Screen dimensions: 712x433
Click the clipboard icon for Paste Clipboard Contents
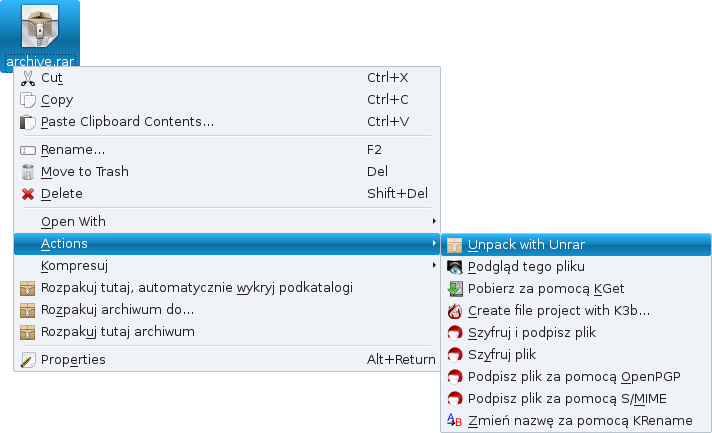tap(28, 122)
